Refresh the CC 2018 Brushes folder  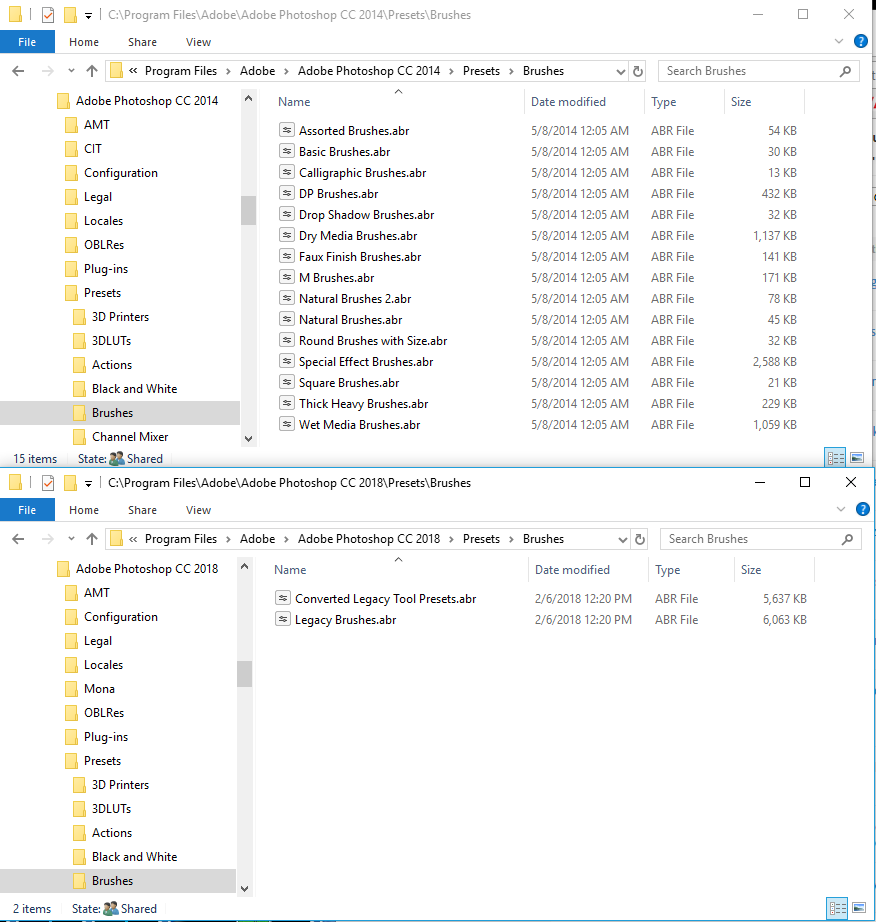click(x=640, y=539)
